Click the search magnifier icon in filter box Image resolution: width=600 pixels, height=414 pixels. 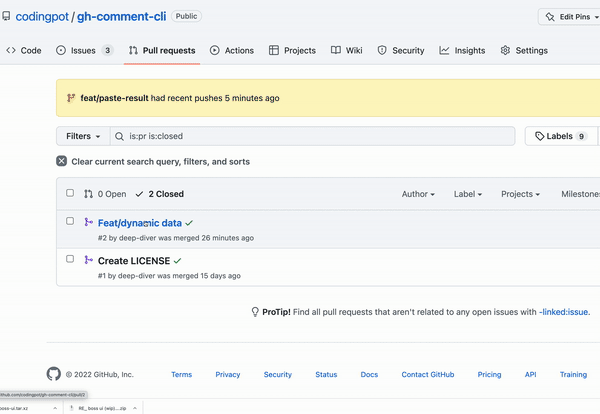[121, 136]
